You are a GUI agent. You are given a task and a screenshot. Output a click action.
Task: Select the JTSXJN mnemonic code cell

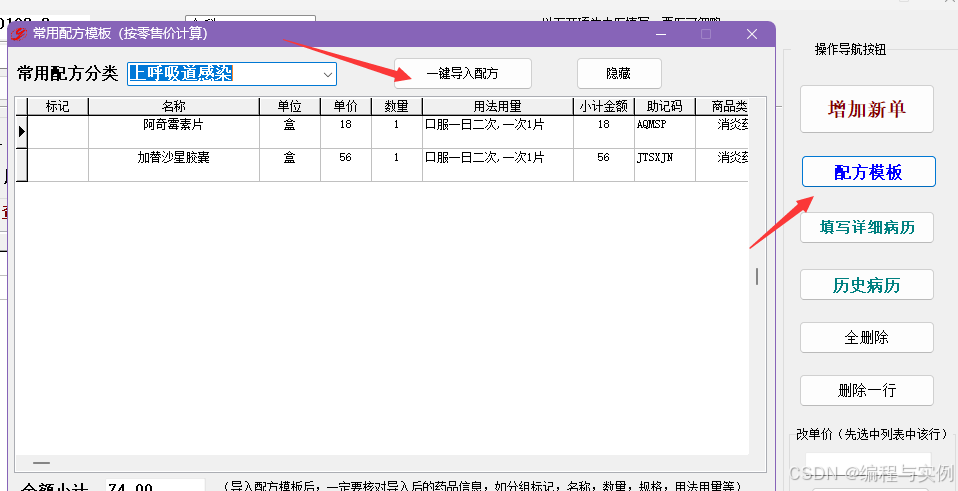click(665, 165)
